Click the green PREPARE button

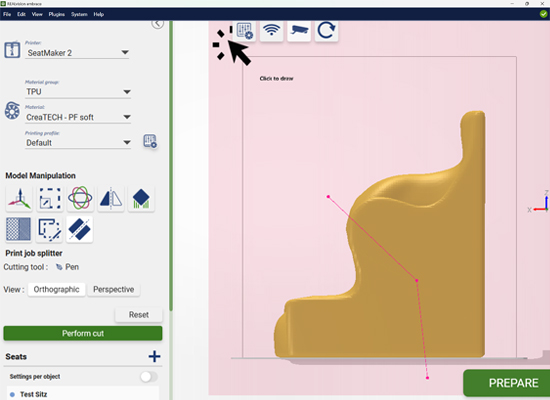507,383
